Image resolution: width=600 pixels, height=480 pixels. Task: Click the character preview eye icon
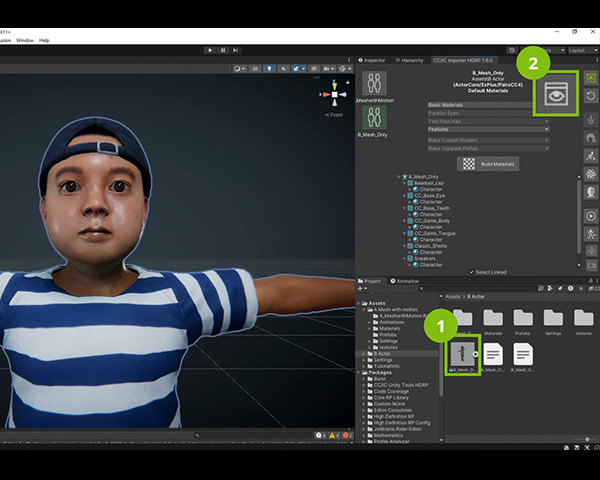pyautogui.click(x=556, y=95)
